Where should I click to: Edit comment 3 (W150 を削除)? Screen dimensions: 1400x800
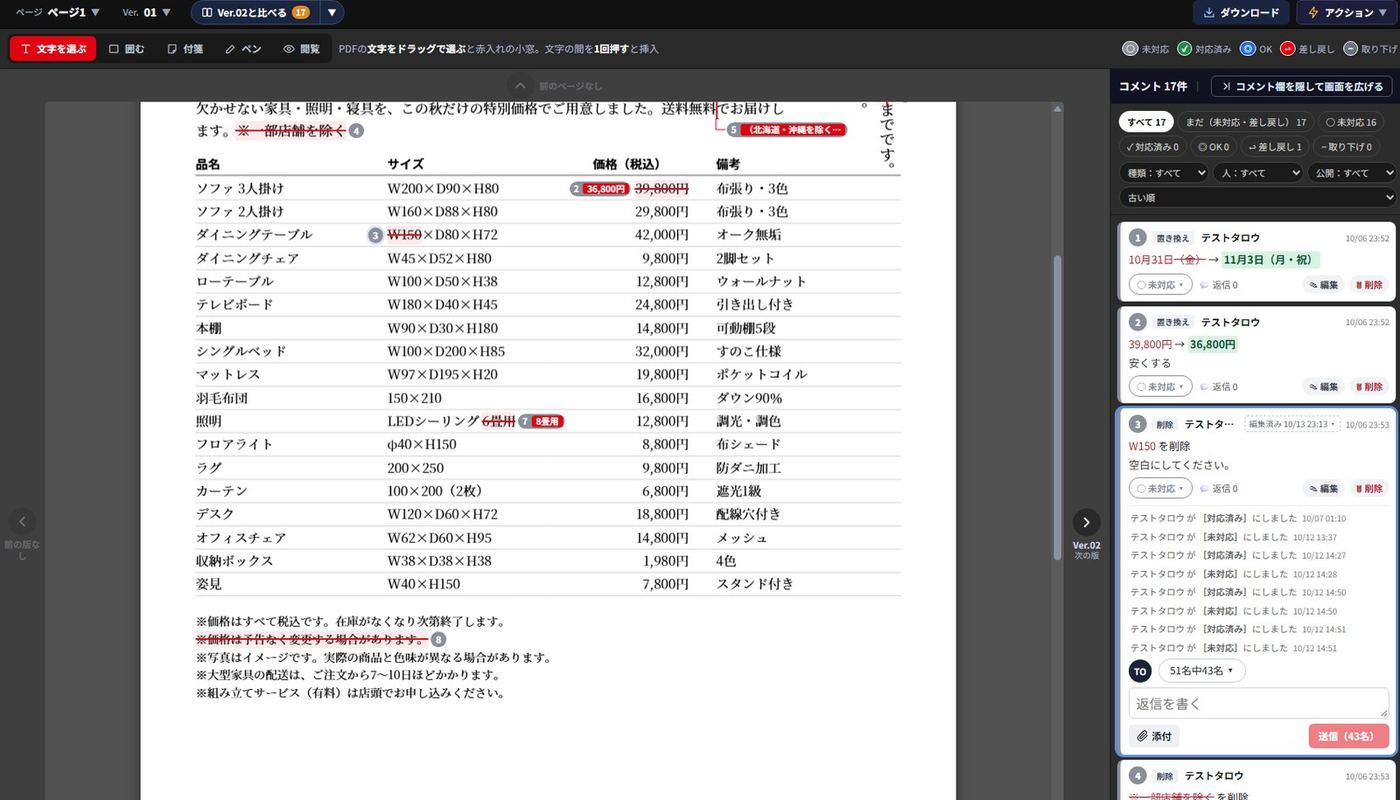tap(1324, 489)
